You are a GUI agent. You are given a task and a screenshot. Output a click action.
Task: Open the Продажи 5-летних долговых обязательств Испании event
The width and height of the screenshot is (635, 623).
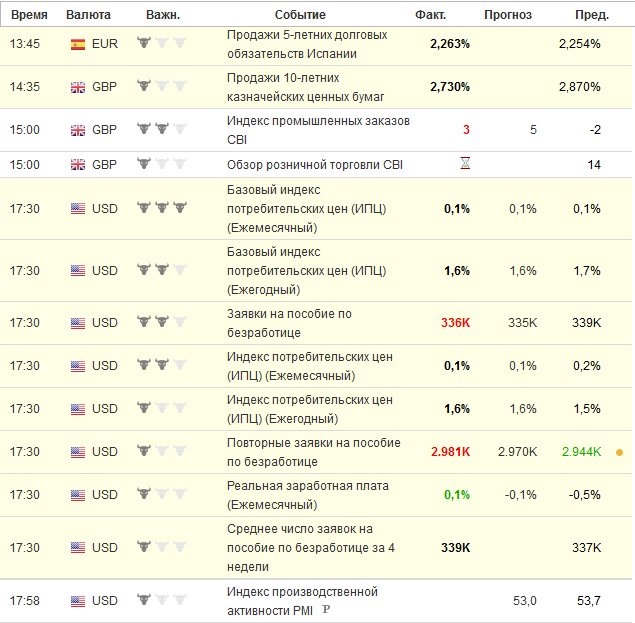(307, 44)
